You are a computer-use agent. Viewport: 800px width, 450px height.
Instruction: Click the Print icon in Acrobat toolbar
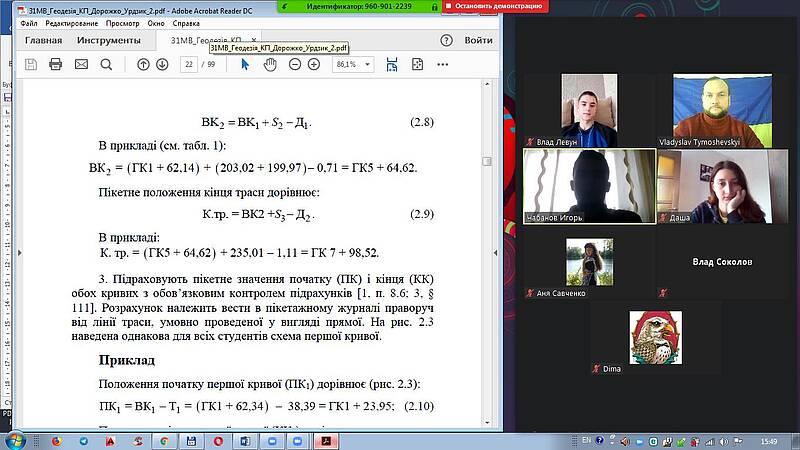[x=55, y=64]
